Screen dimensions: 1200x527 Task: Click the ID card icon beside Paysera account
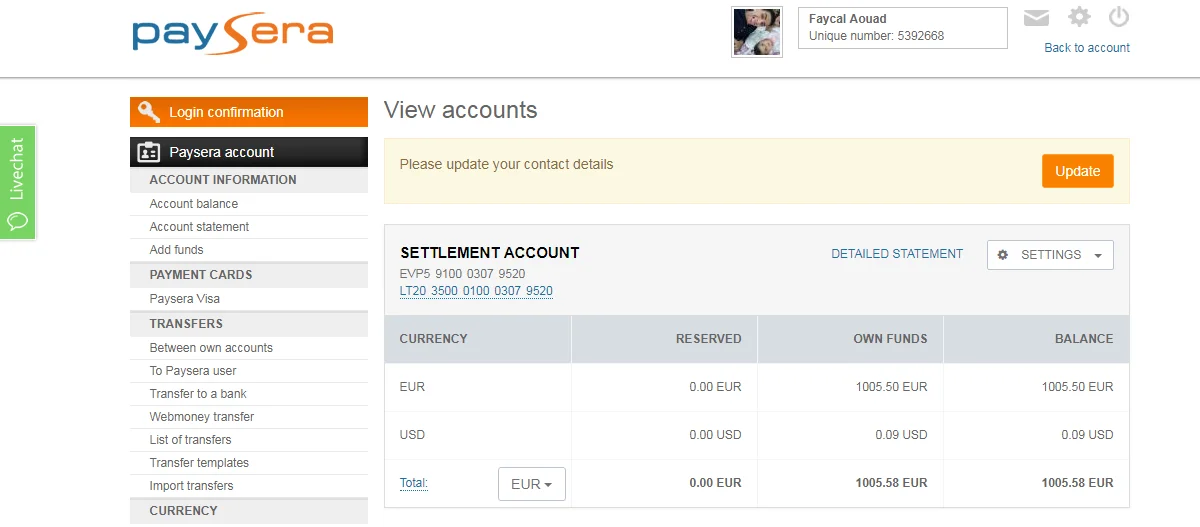[149, 152]
